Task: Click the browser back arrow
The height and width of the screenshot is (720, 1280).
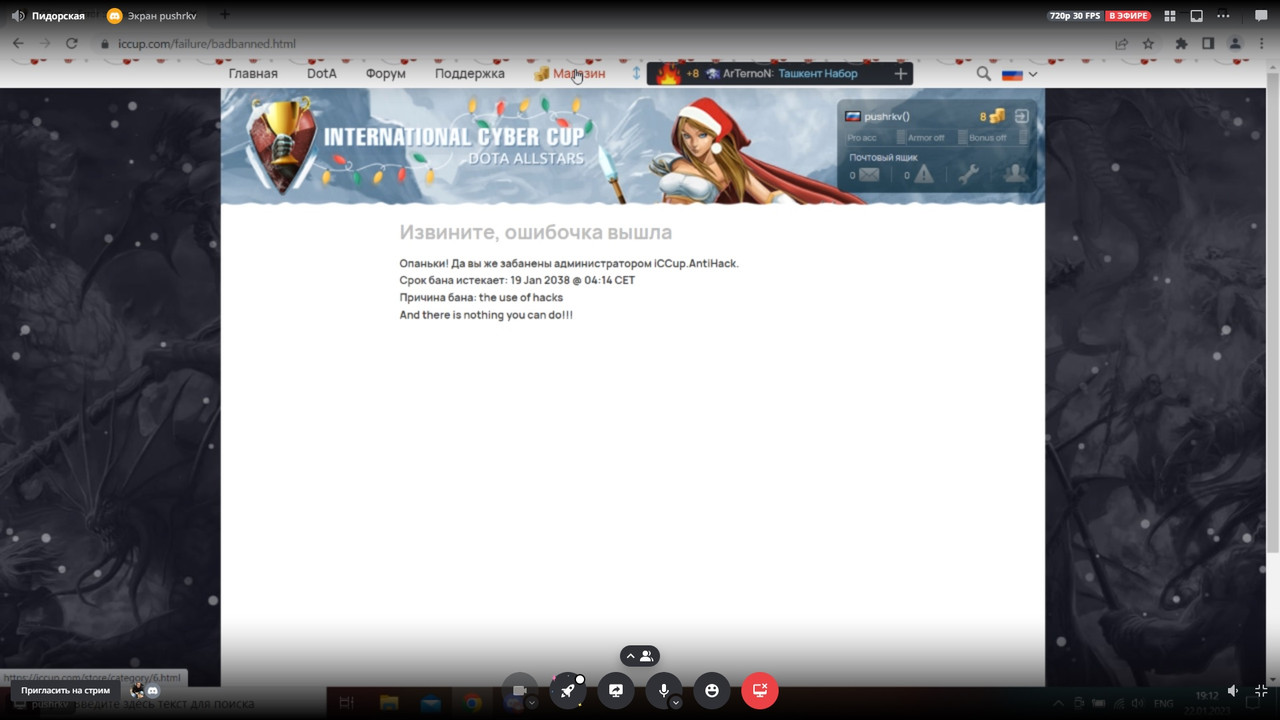Action: [x=18, y=44]
